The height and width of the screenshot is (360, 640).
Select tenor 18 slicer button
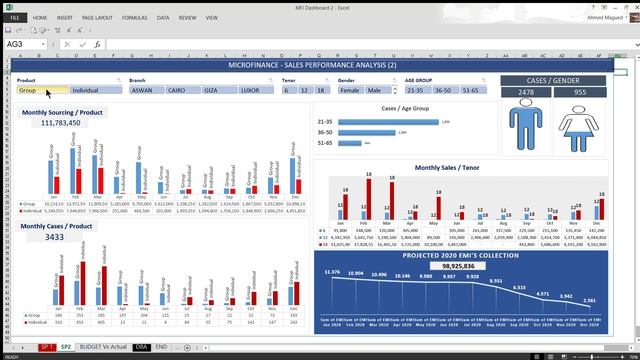[x=322, y=90]
